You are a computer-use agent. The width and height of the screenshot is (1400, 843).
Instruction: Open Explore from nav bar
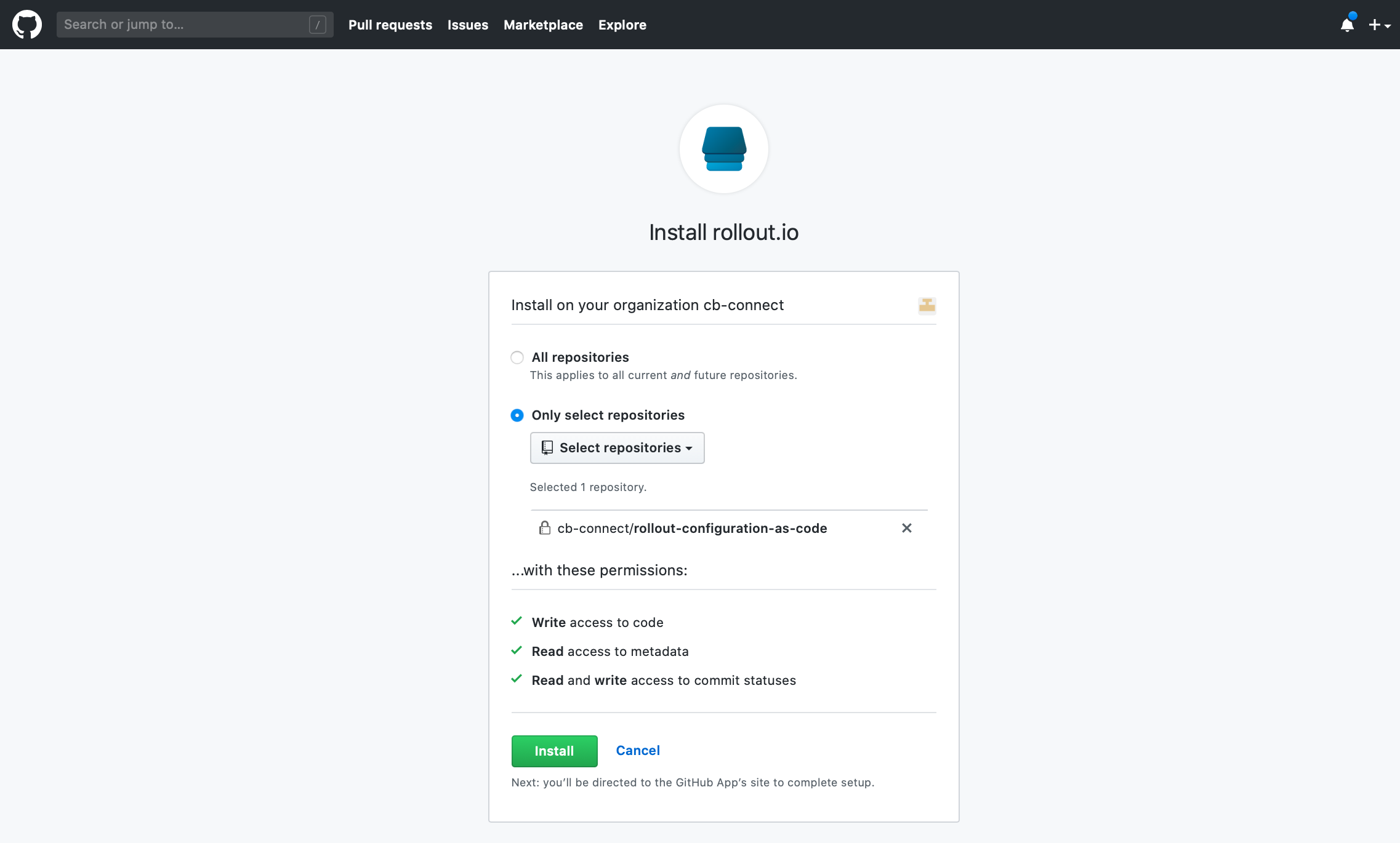pos(622,25)
